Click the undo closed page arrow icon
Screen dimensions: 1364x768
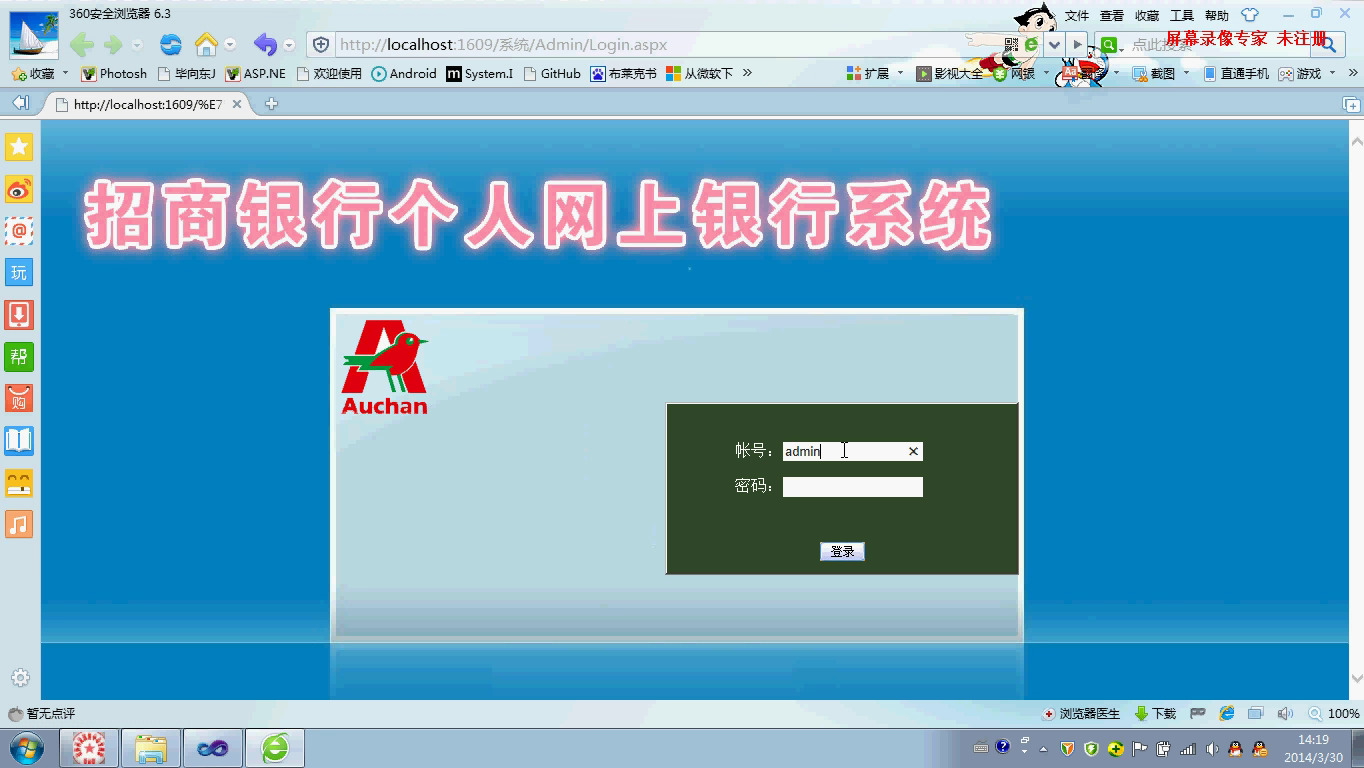coord(265,44)
